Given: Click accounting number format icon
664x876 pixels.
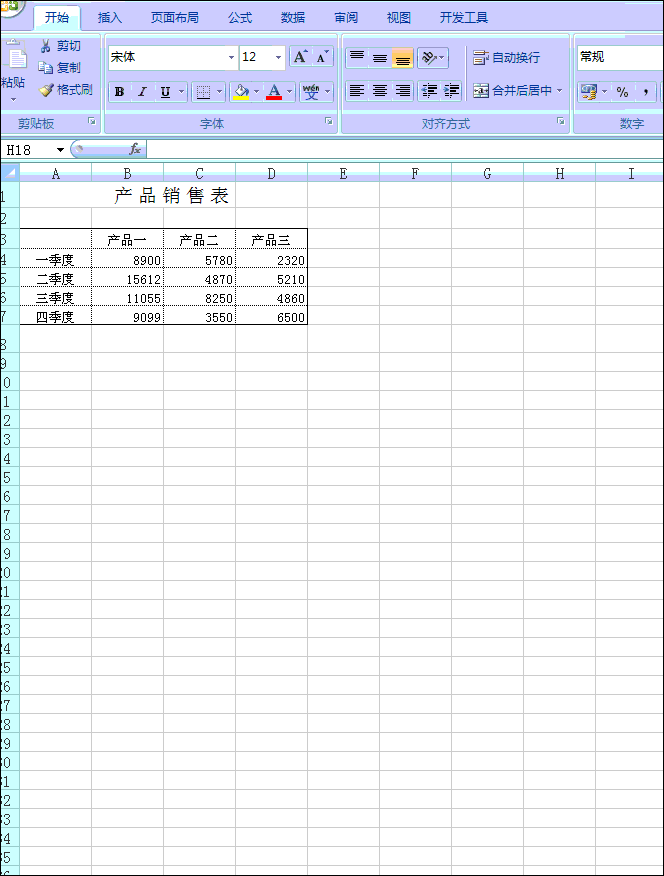Looking at the screenshot, I should (x=589, y=92).
